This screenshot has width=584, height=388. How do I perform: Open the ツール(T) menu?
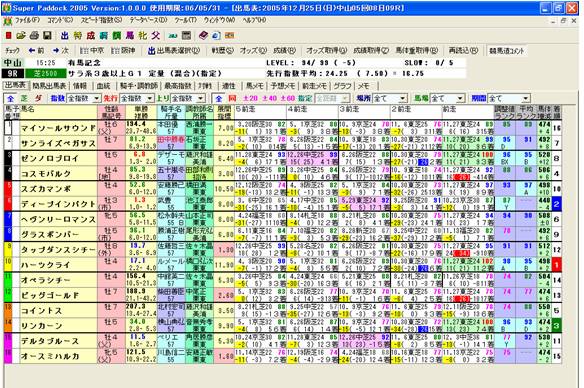pos(185,20)
